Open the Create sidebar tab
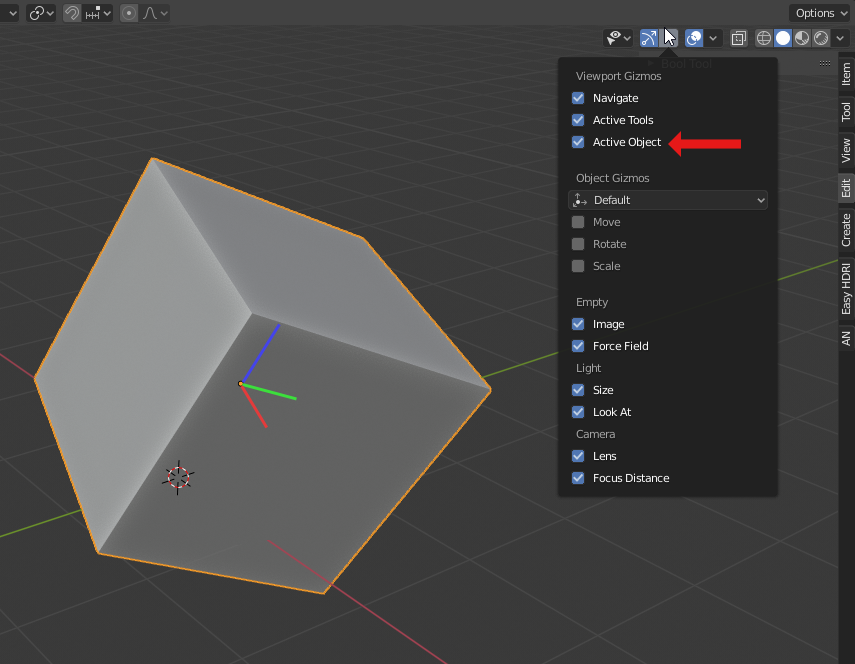Viewport: 855px width, 664px height. point(846,230)
